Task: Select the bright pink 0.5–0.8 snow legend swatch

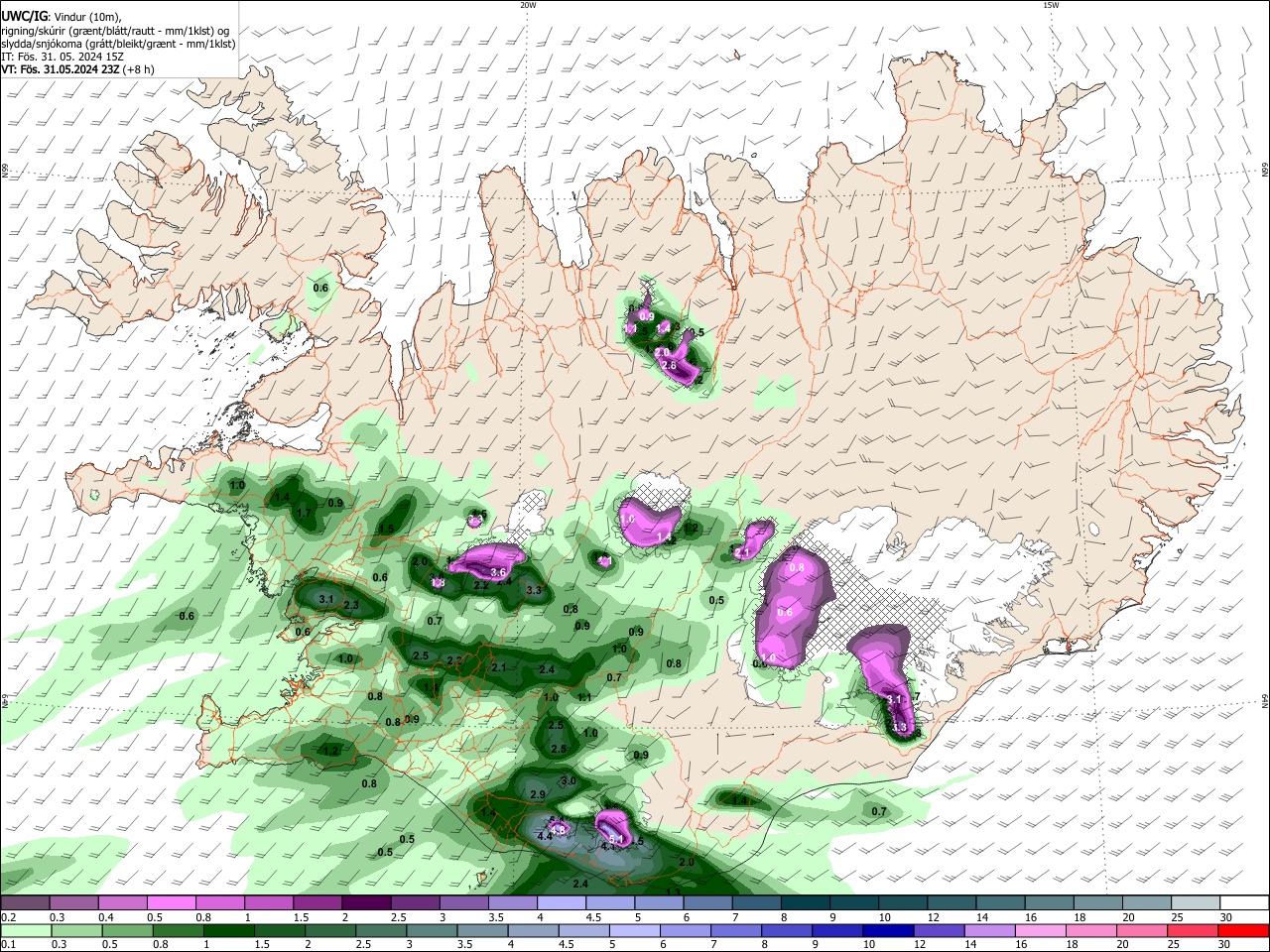Action: (x=171, y=902)
